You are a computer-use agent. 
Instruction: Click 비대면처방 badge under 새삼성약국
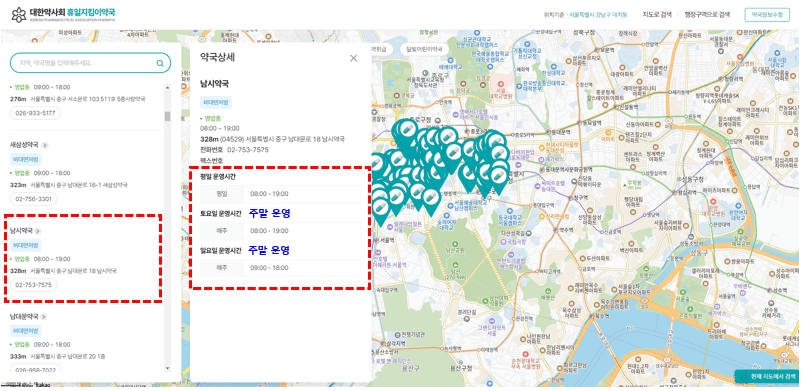25,159
